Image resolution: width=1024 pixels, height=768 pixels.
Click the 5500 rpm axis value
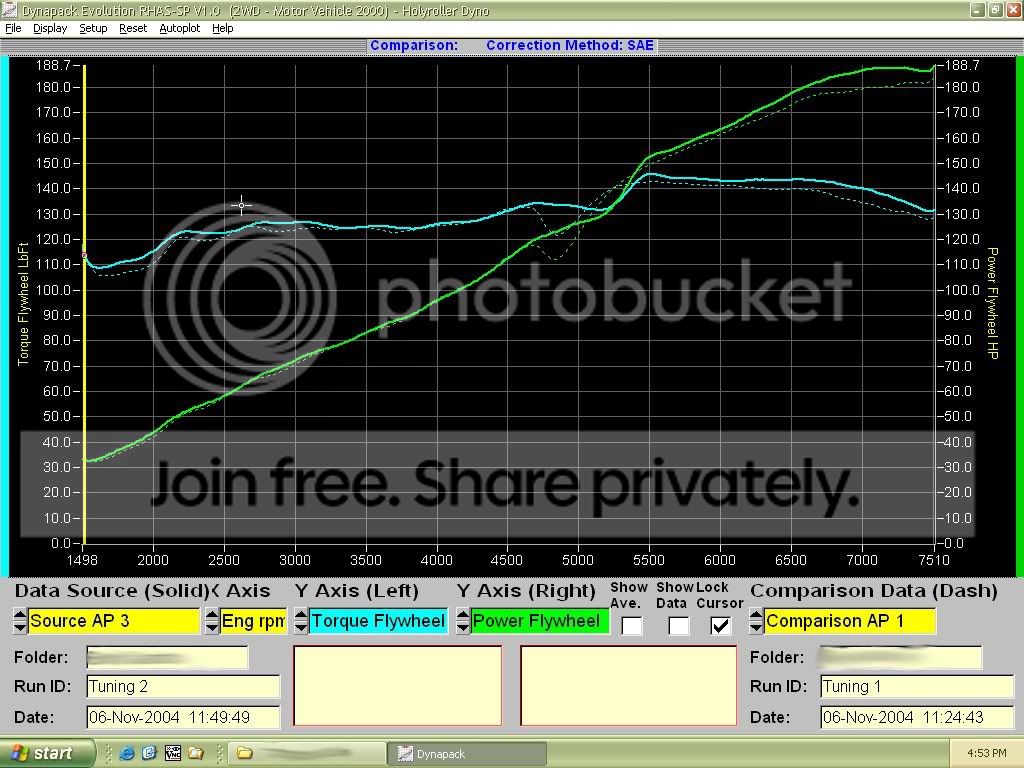coord(648,560)
